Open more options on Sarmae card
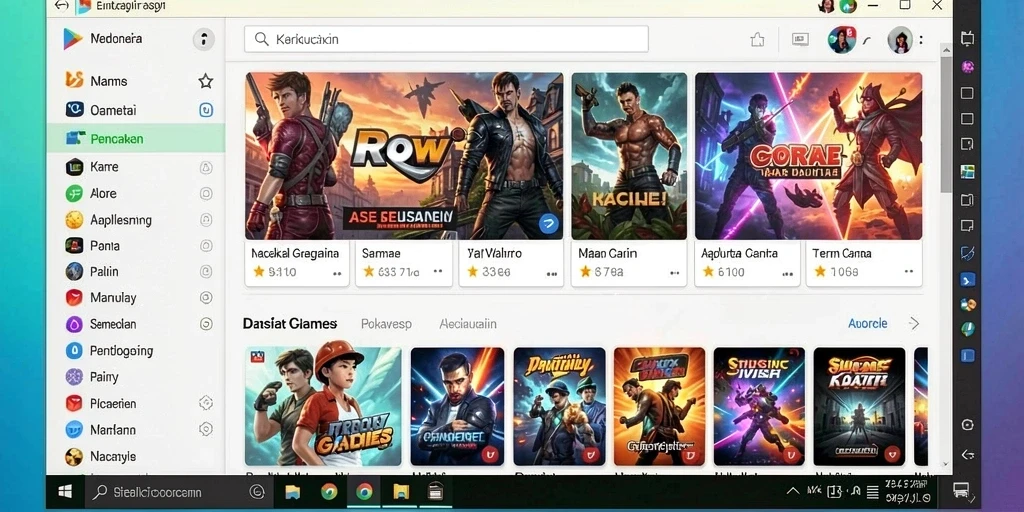 pos(438,272)
